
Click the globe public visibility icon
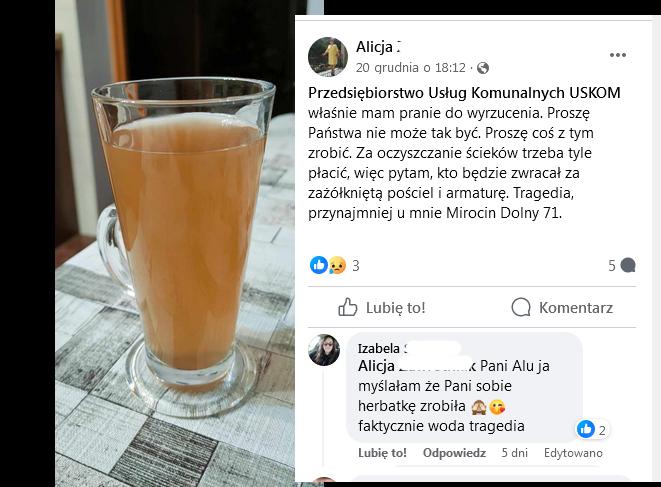(483, 68)
